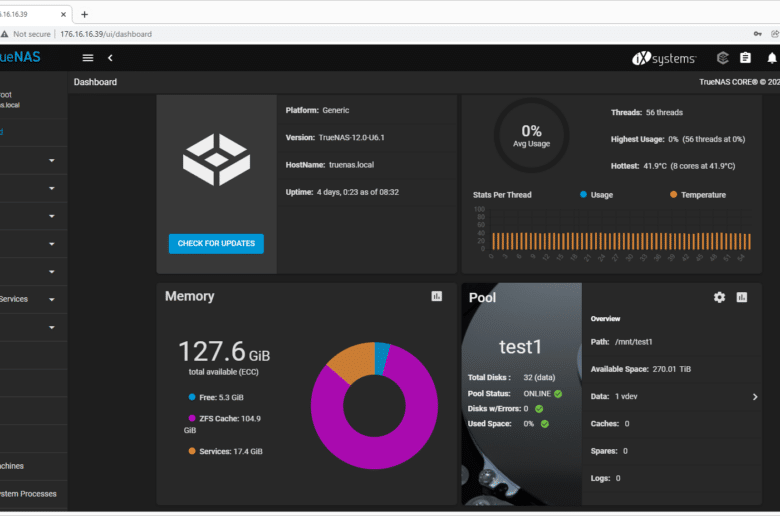
Task: Expand the fourth sidebar dropdown arrow
Action: (x=52, y=244)
